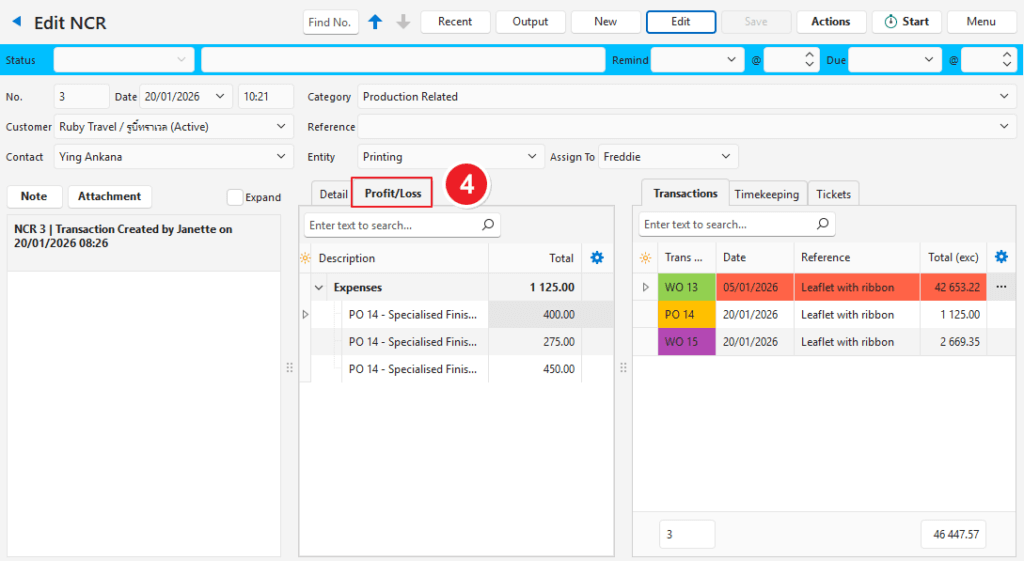Click the Find No. input field
Image resolution: width=1024 pixels, height=561 pixels.
pos(330,22)
